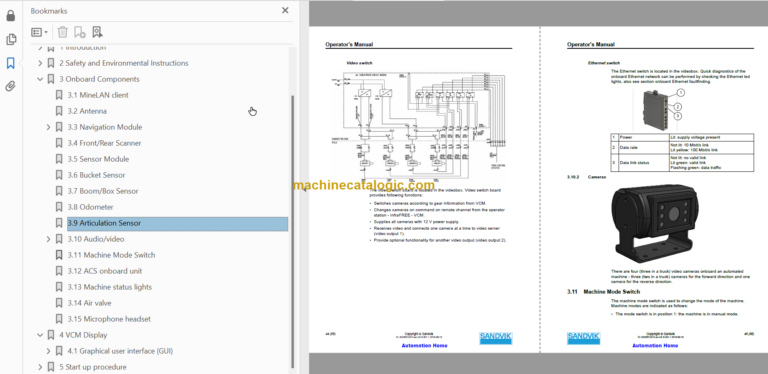Open the 3.1 MineLAN client bookmark
Viewport: 768px width, 374px height.
click(x=98, y=95)
